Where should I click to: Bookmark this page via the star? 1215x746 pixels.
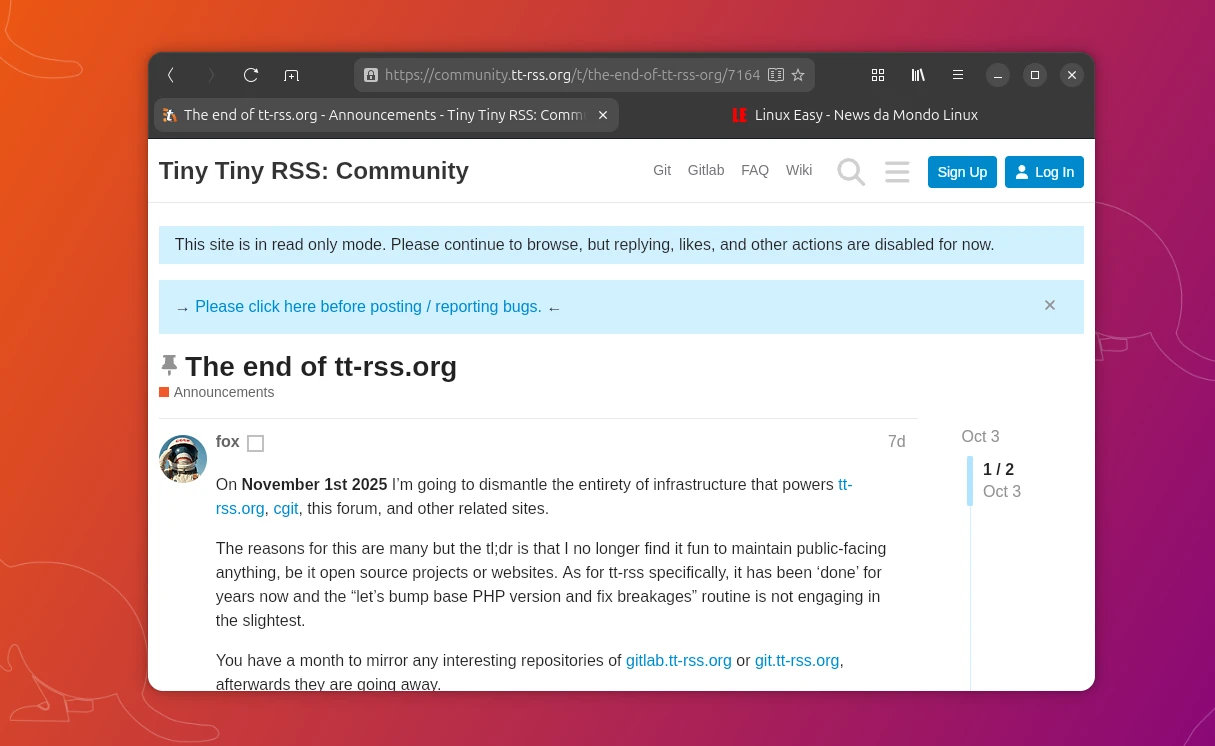coord(797,75)
